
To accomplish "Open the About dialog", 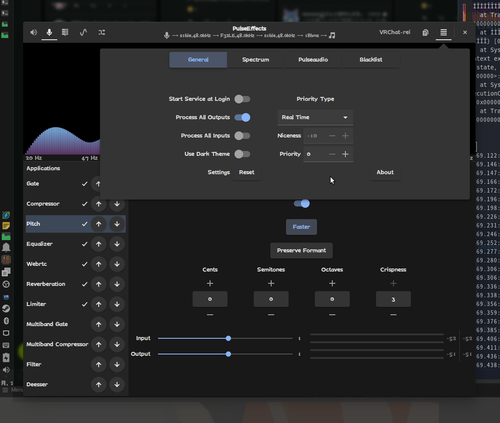I will pyautogui.click(x=385, y=172).
